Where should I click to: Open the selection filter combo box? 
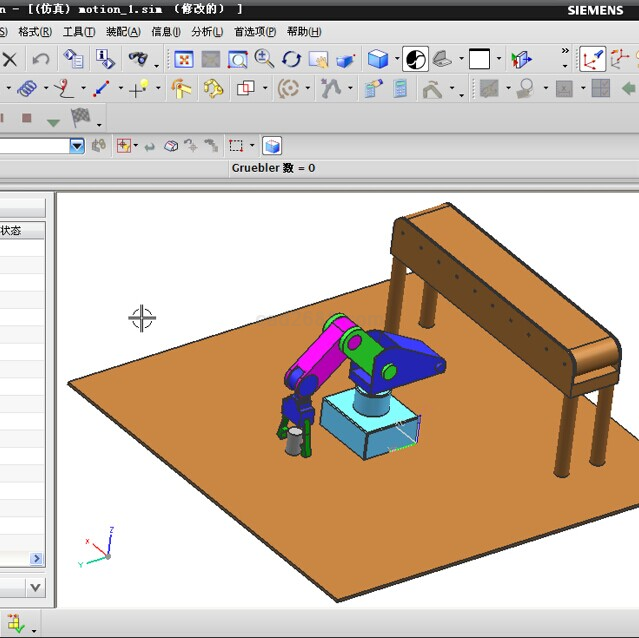point(77,146)
